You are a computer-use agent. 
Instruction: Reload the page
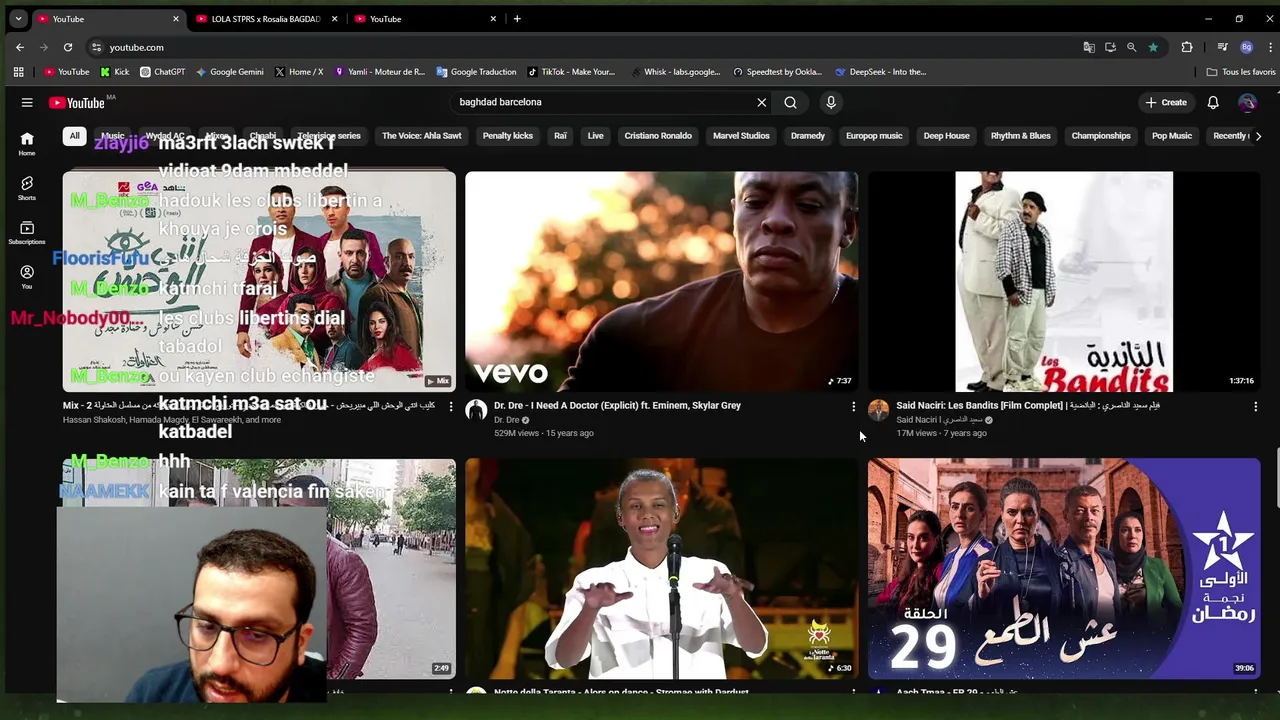pos(68,47)
